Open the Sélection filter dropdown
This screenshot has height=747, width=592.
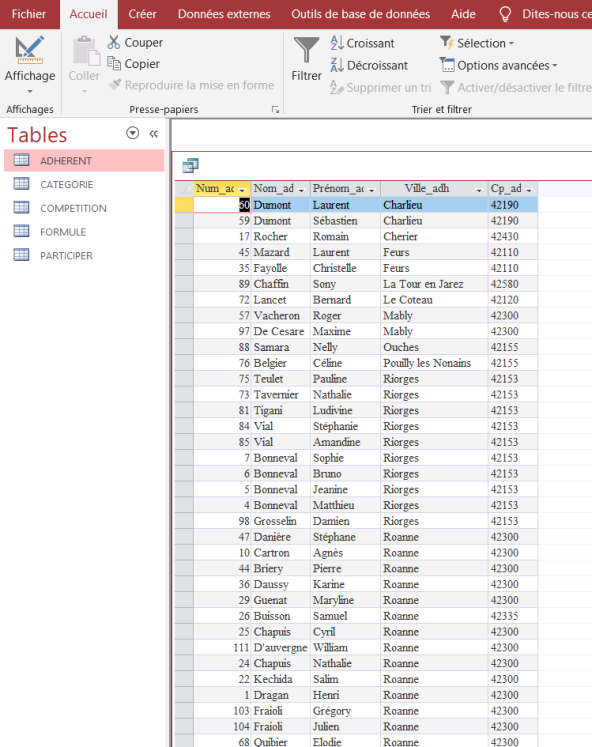pos(477,43)
